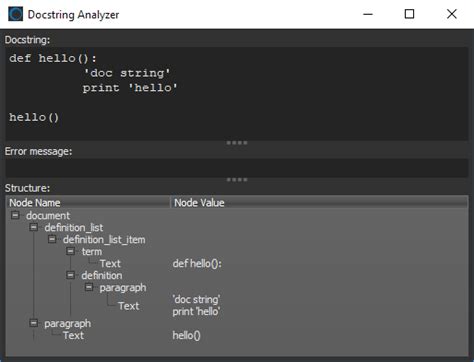474x362 pixels.
Task: Select Text item with 'def hello():' value
Action: pos(110,264)
